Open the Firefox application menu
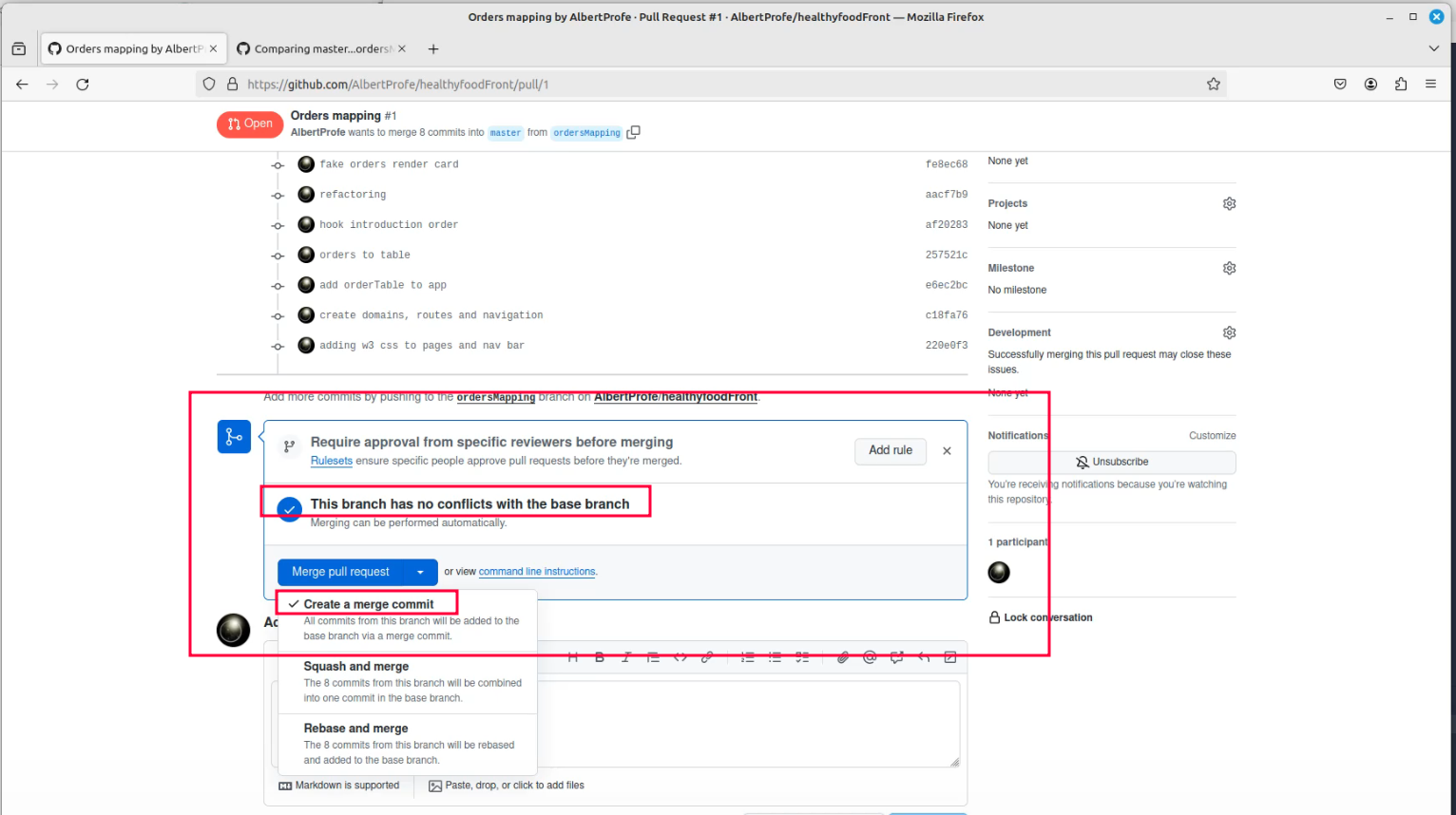This screenshot has height=815, width=1456. [1430, 84]
